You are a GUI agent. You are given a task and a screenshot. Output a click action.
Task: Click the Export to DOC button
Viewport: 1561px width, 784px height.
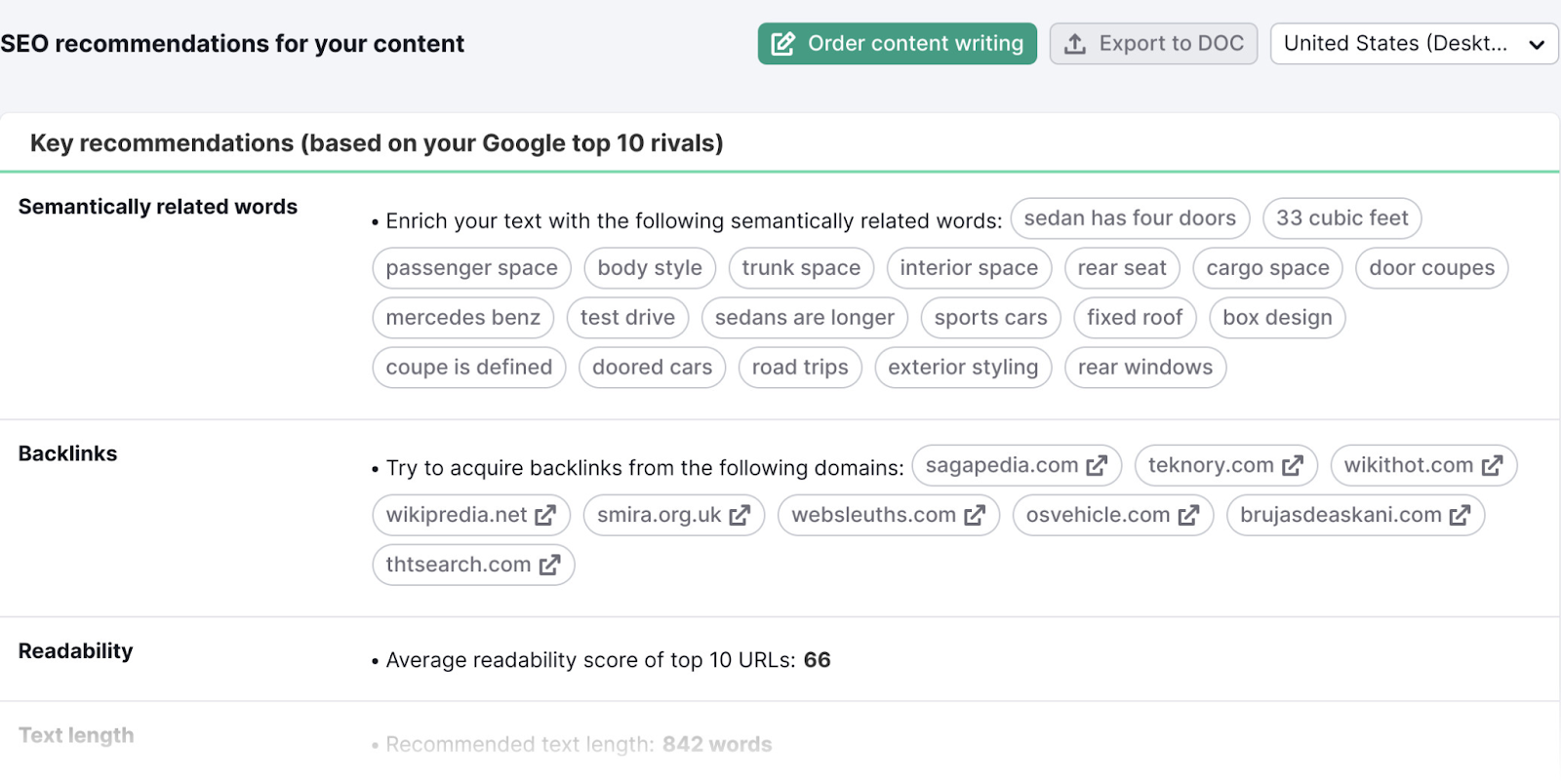(1153, 44)
